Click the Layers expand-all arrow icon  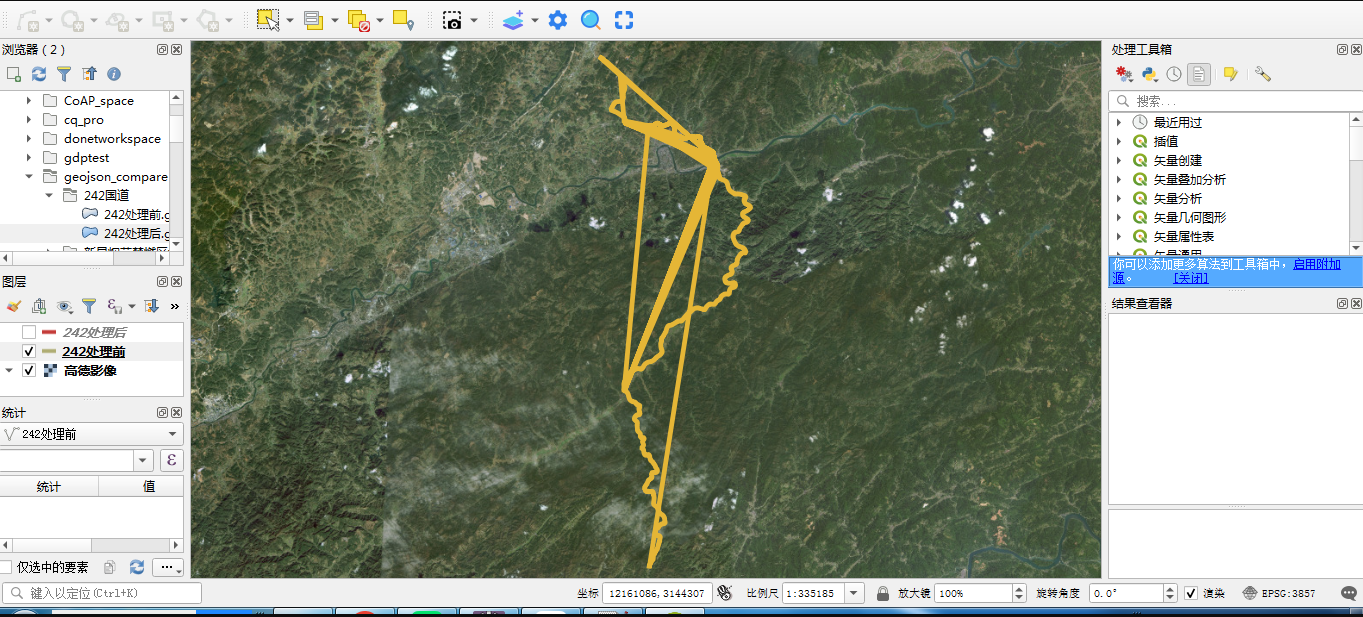[152, 306]
